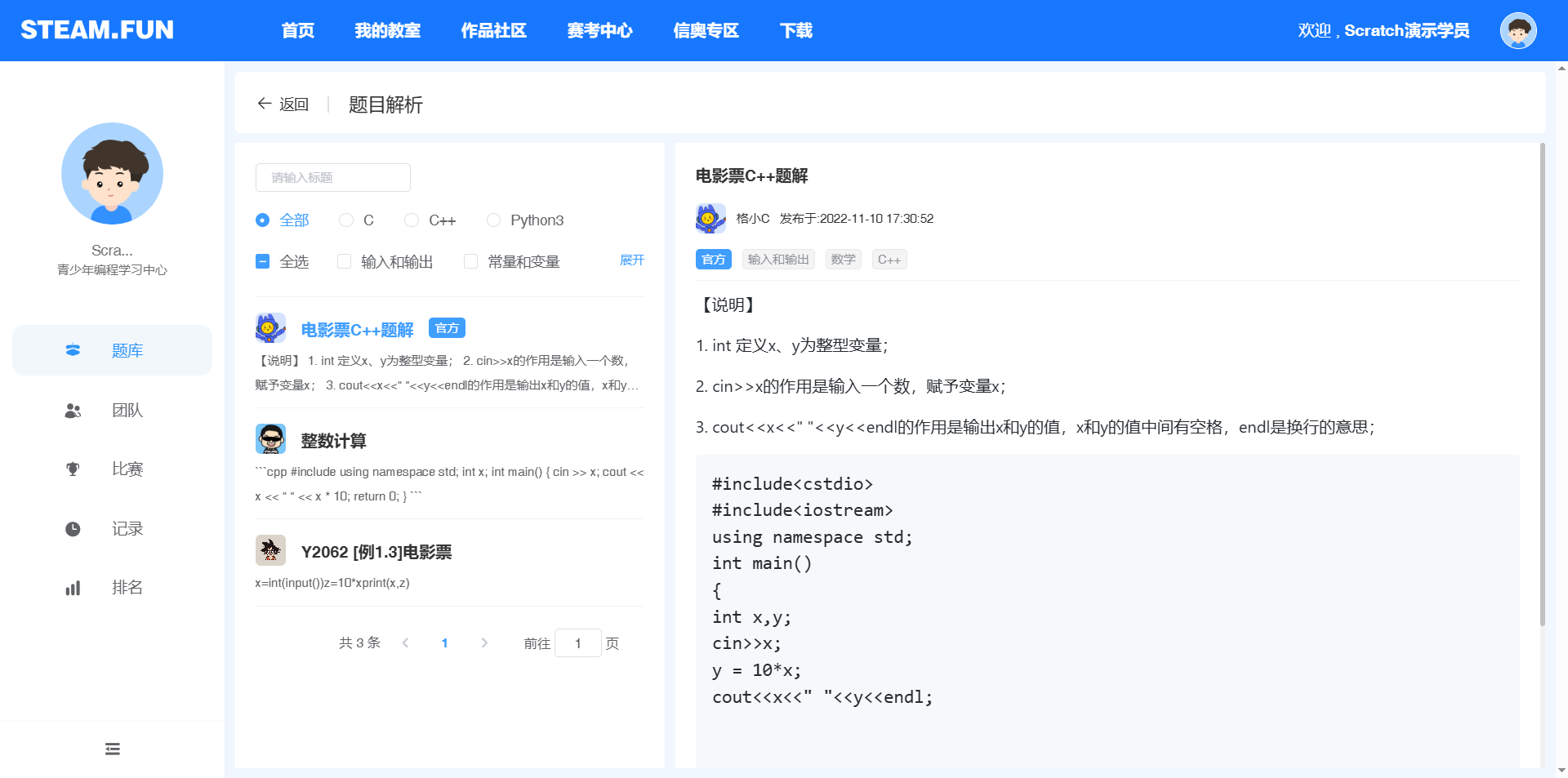Open the 题库 sidebar menu item
This screenshot has width=1568, height=778.
tap(113, 350)
